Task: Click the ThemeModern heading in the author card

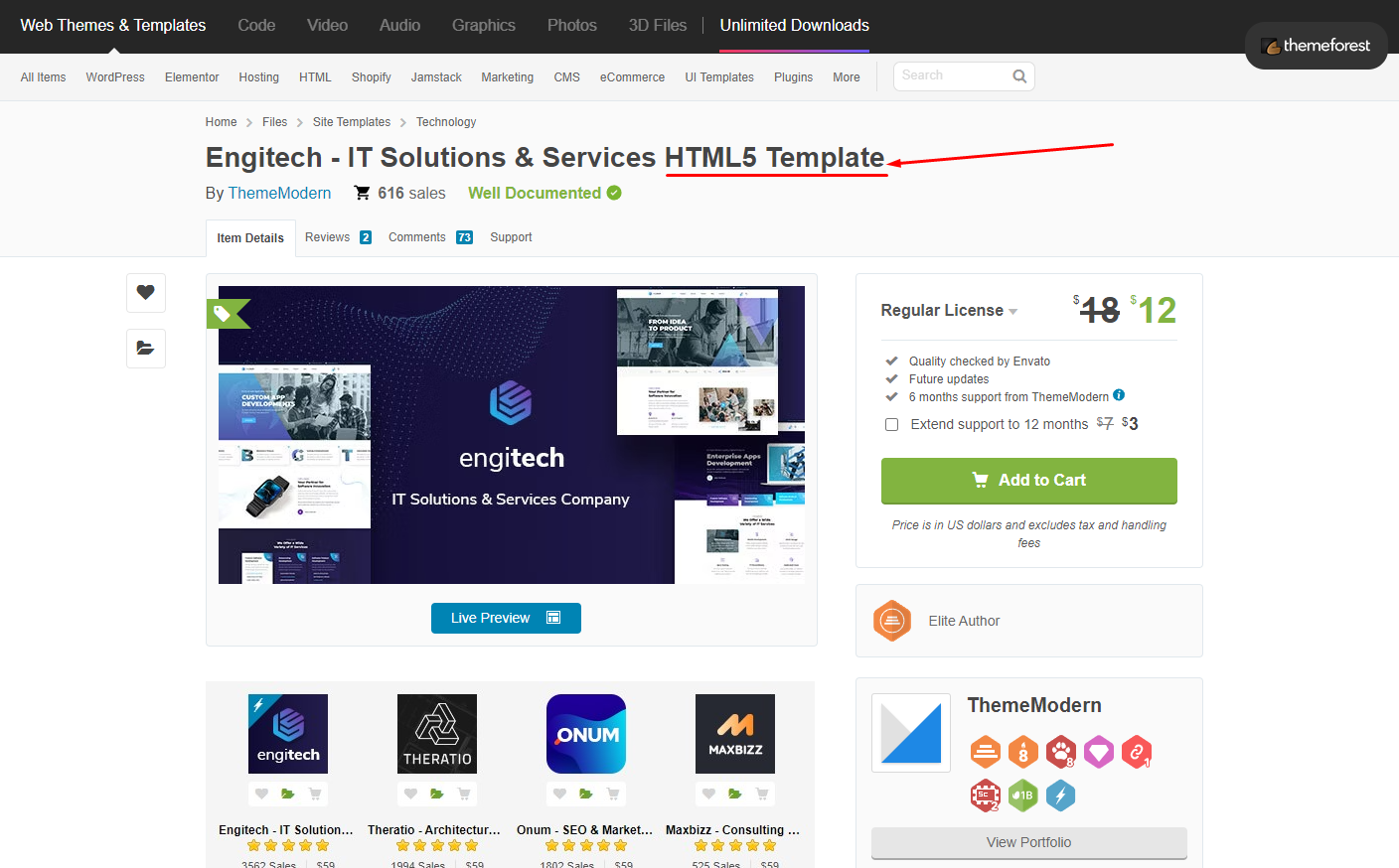Action: pos(1034,705)
